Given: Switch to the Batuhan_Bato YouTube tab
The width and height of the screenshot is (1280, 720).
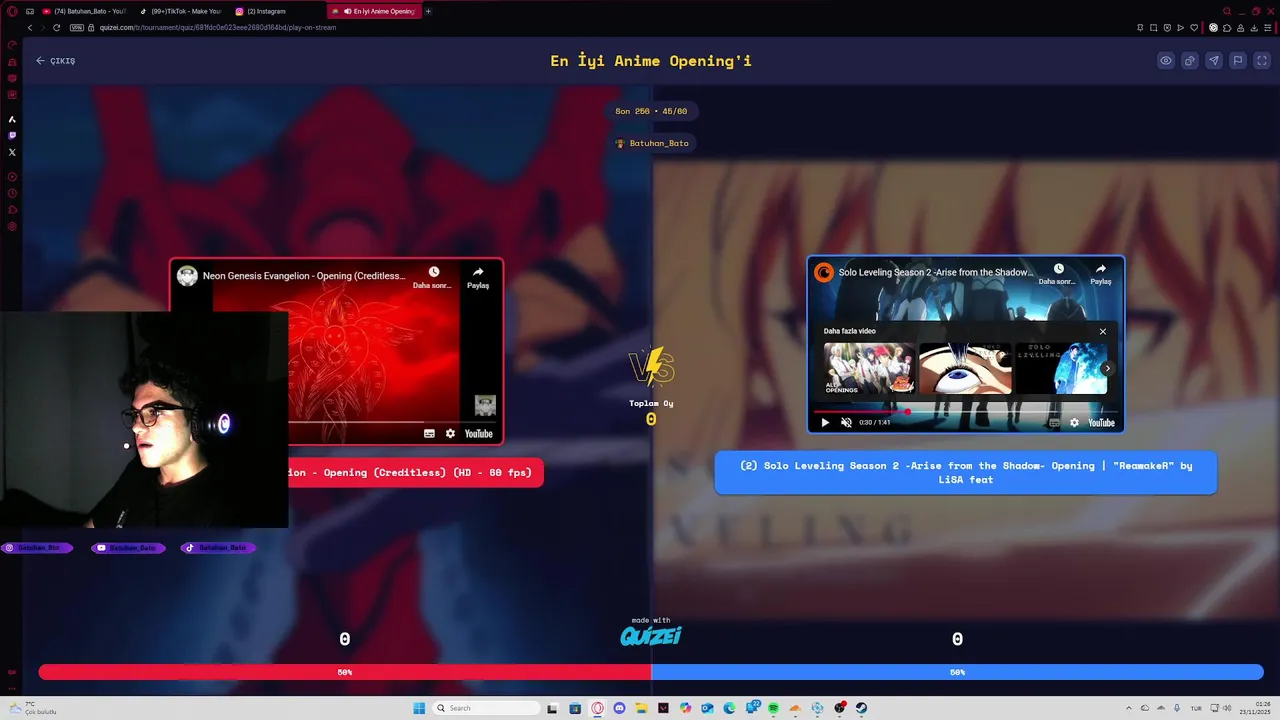Looking at the screenshot, I should [x=84, y=11].
